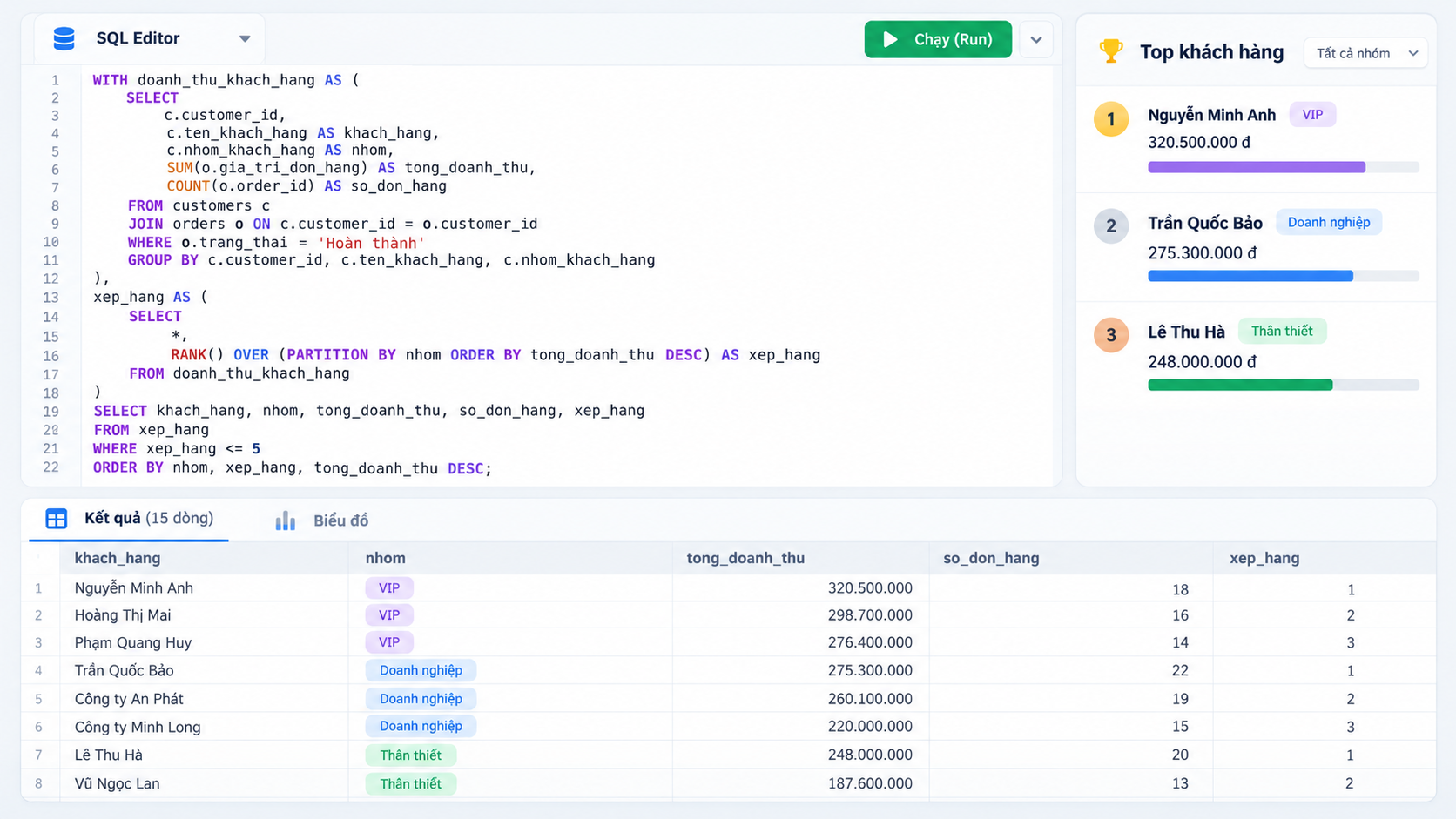Click the RANK() function in line 16
Screen dimensions: 1456x819
[x=197, y=355]
